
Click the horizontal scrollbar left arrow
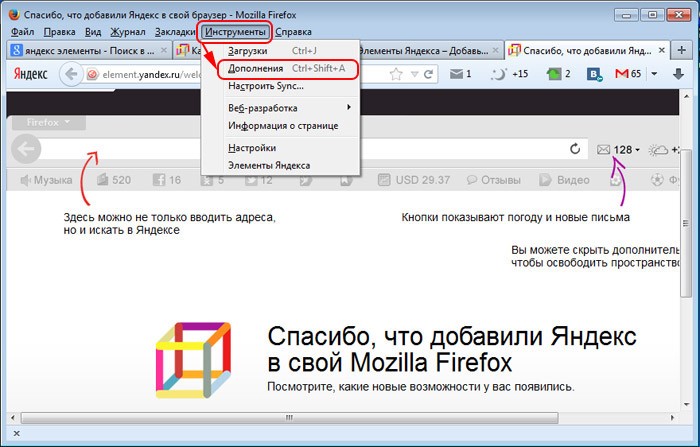(13, 418)
